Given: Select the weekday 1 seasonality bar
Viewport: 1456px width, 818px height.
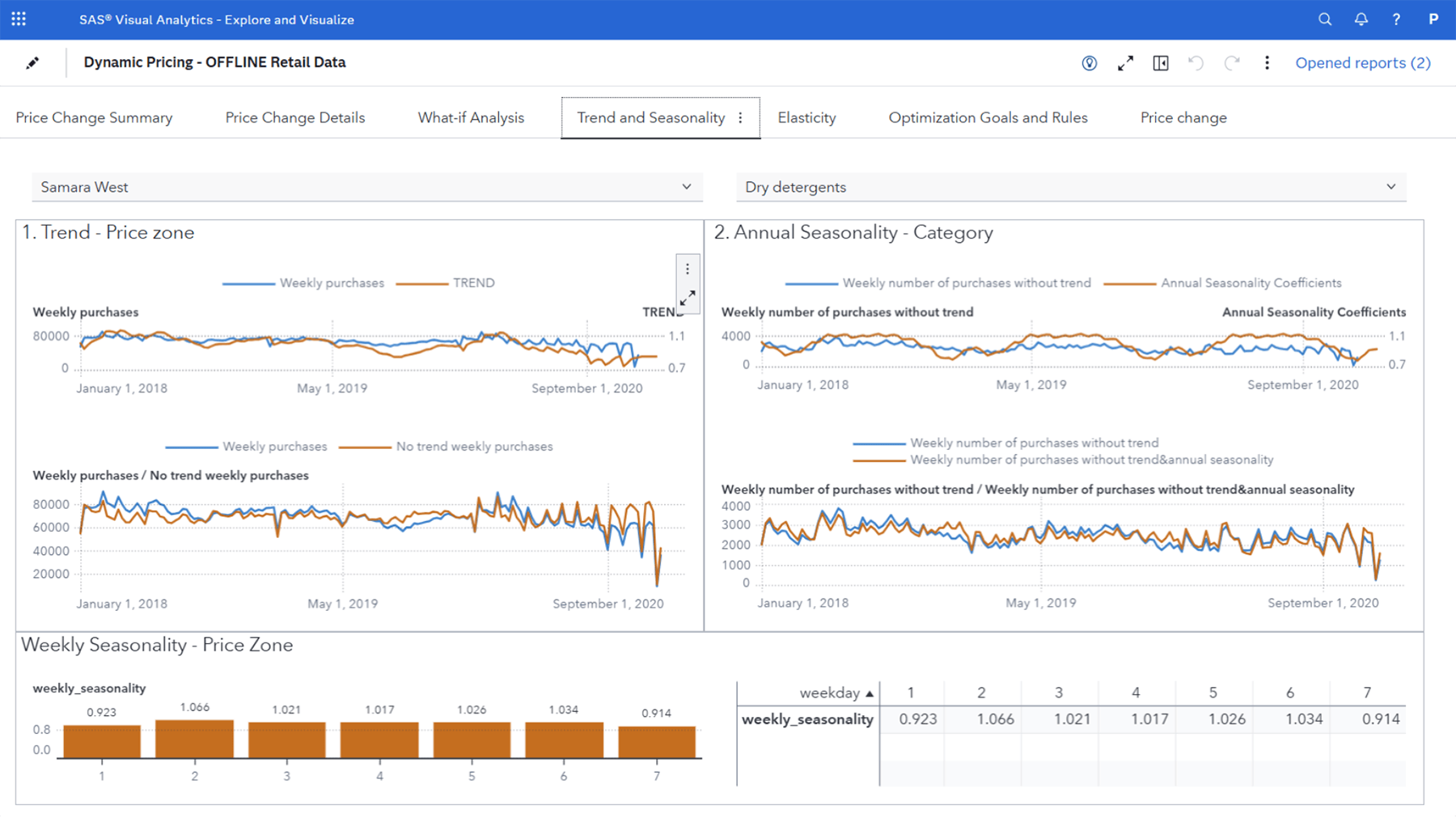Looking at the screenshot, I should [x=102, y=738].
